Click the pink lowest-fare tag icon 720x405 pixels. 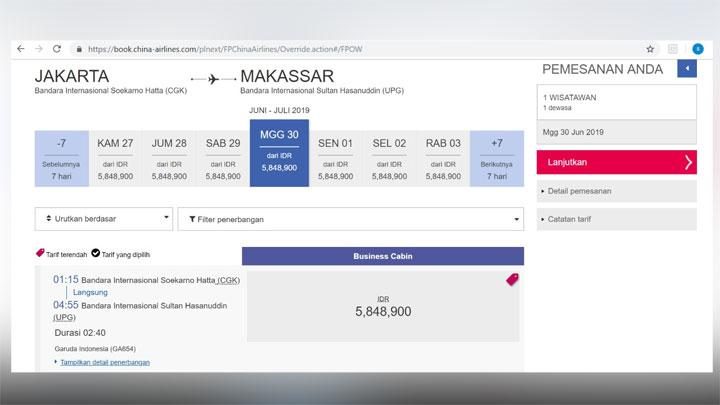click(x=512, y=280)
